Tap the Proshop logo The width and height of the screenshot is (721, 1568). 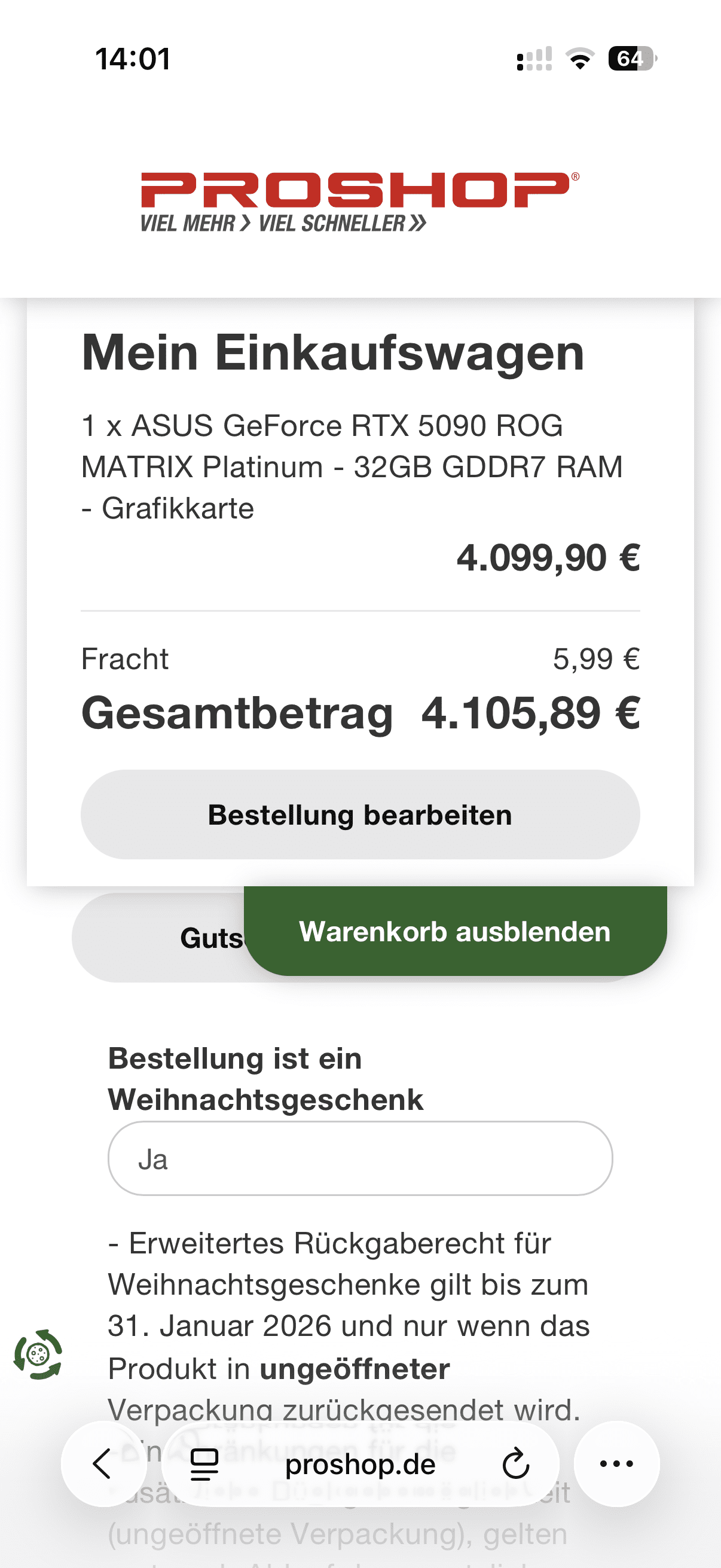pos(359,201)
